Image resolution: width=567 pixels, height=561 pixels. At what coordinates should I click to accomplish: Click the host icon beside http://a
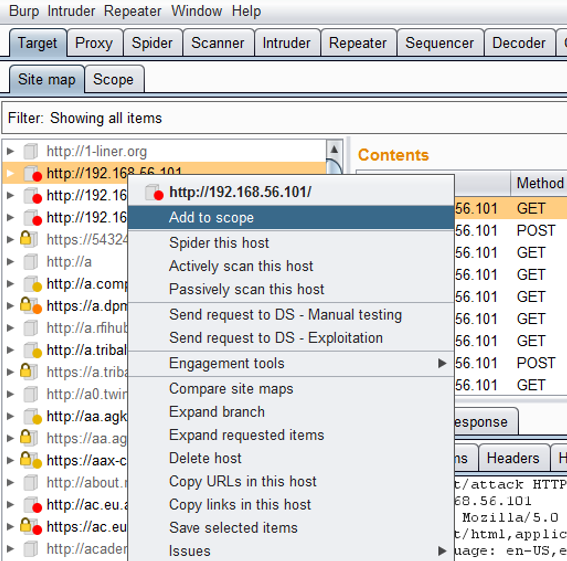tap(31, 262)
